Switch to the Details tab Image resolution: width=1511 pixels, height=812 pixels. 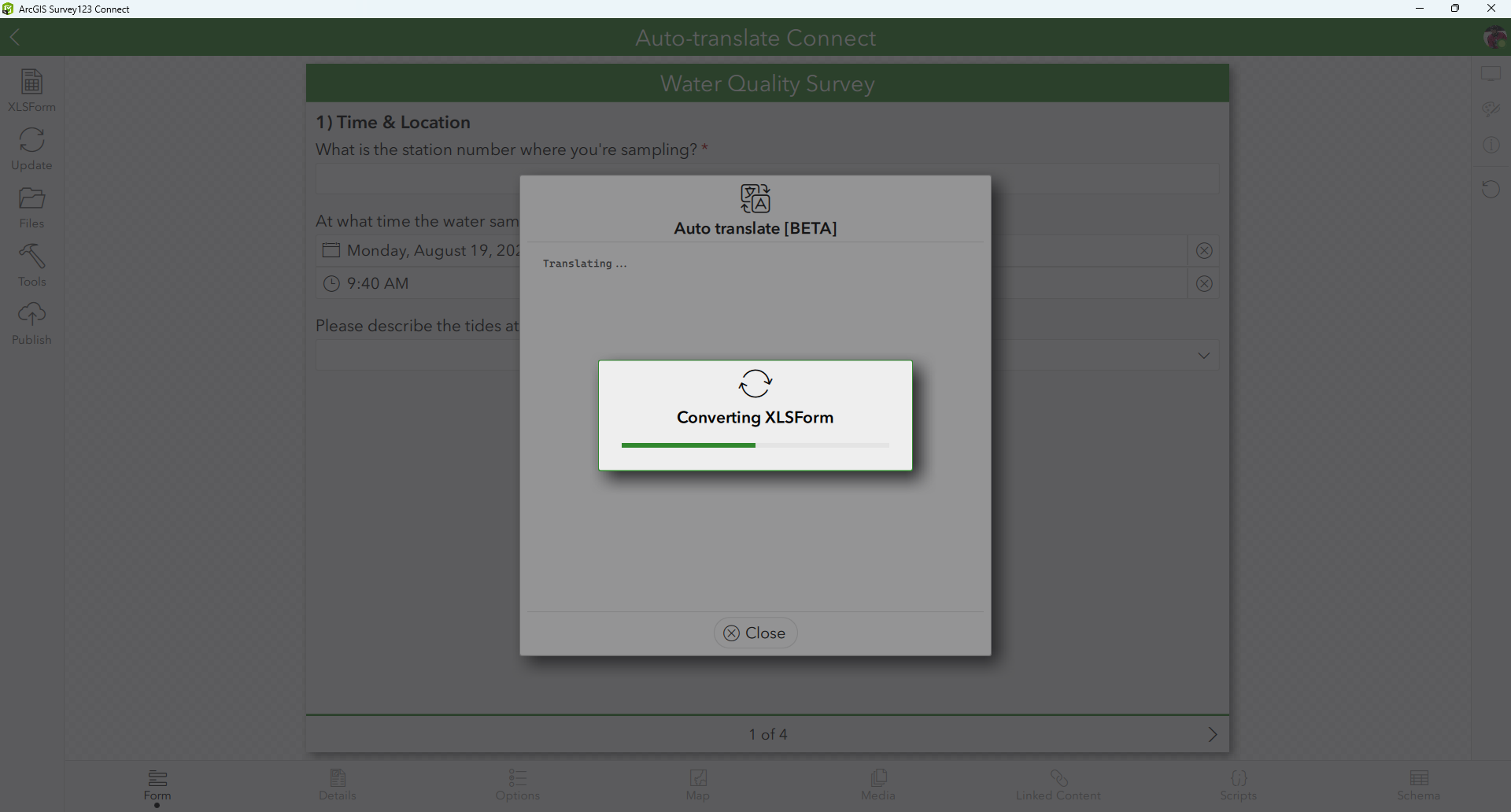point(338,785)
